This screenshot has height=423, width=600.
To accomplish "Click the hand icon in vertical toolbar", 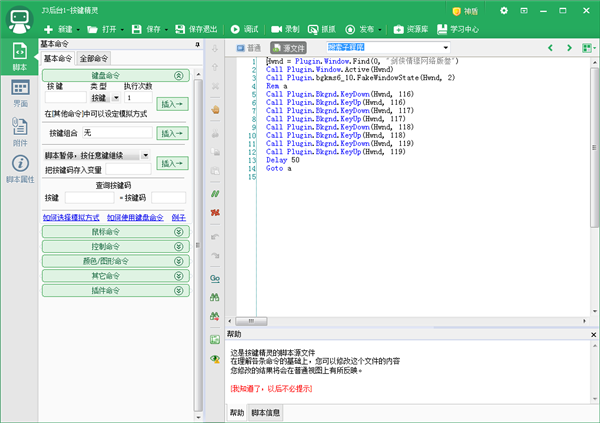I will coord(215,110).
